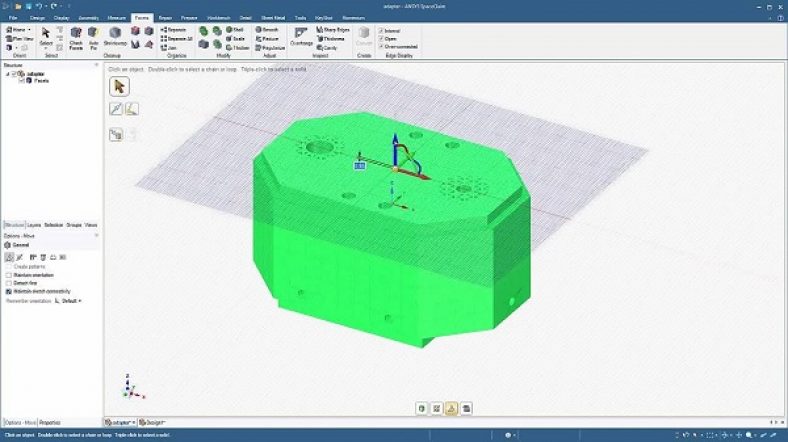788x442 pixels.
Task: Uncheck Maintain sketch connectivity option
Action: (9, 291)
